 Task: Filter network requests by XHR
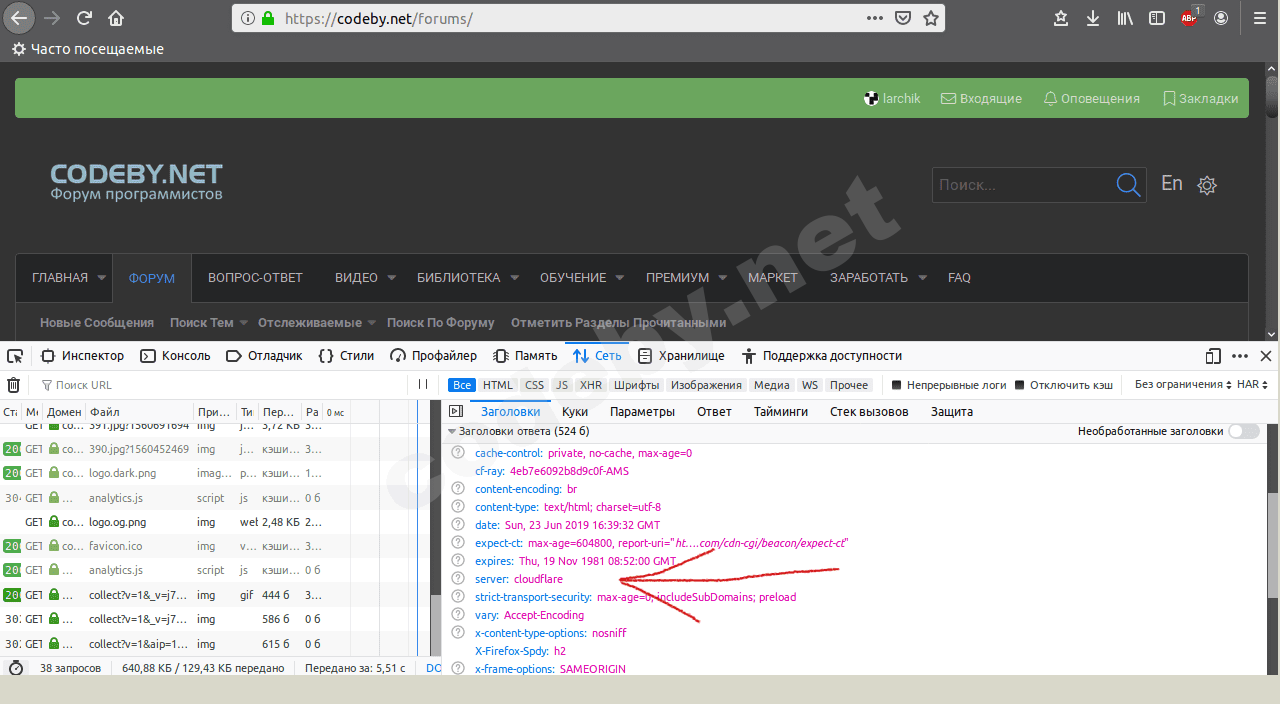[x=591, y=385]
